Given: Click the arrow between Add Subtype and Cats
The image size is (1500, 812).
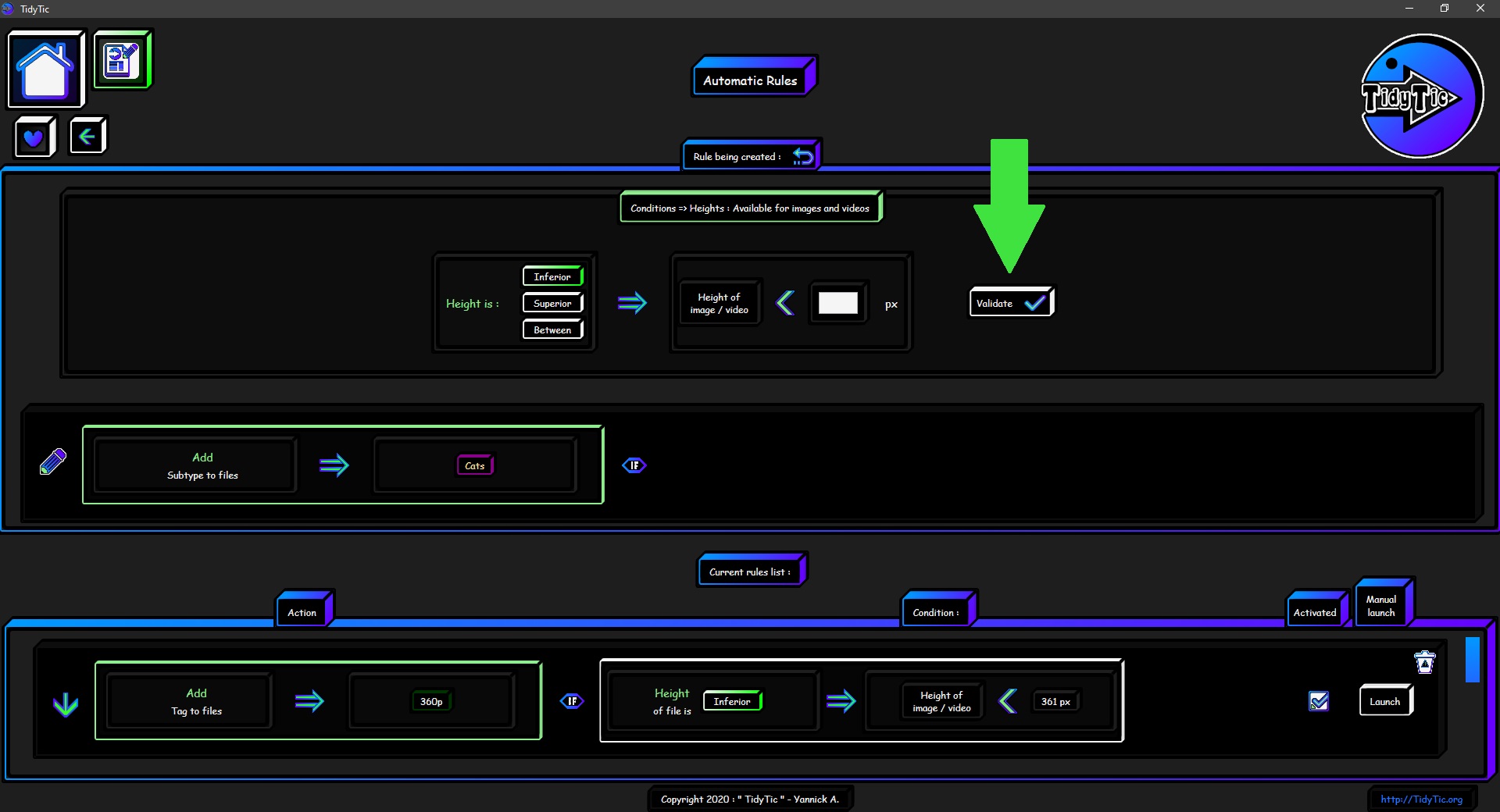Looking at the screenshot, I should point(334,465).
